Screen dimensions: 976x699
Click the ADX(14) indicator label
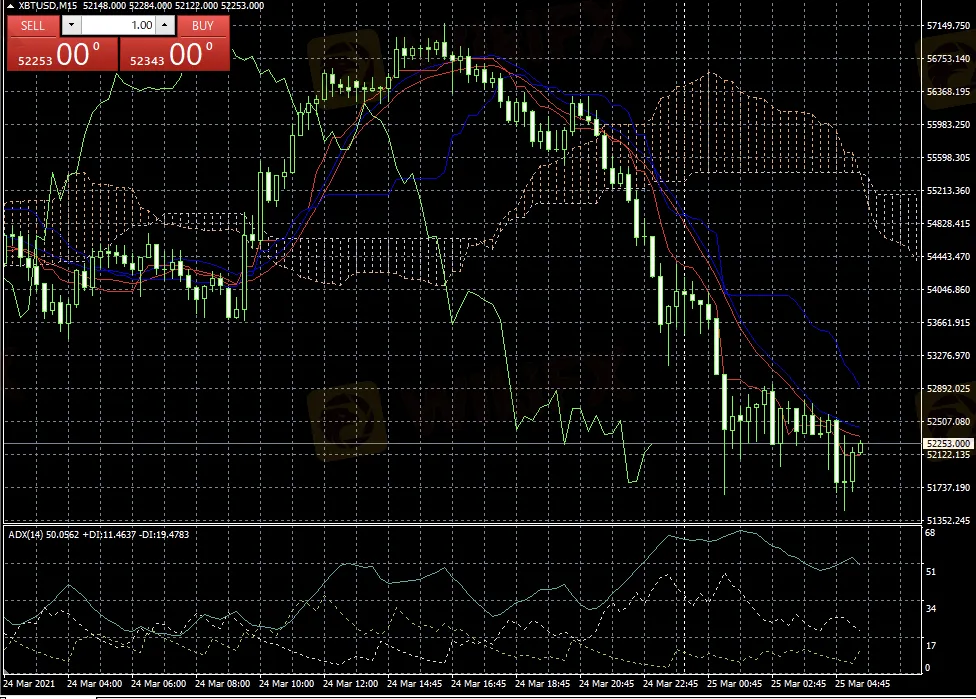point(25,534)
